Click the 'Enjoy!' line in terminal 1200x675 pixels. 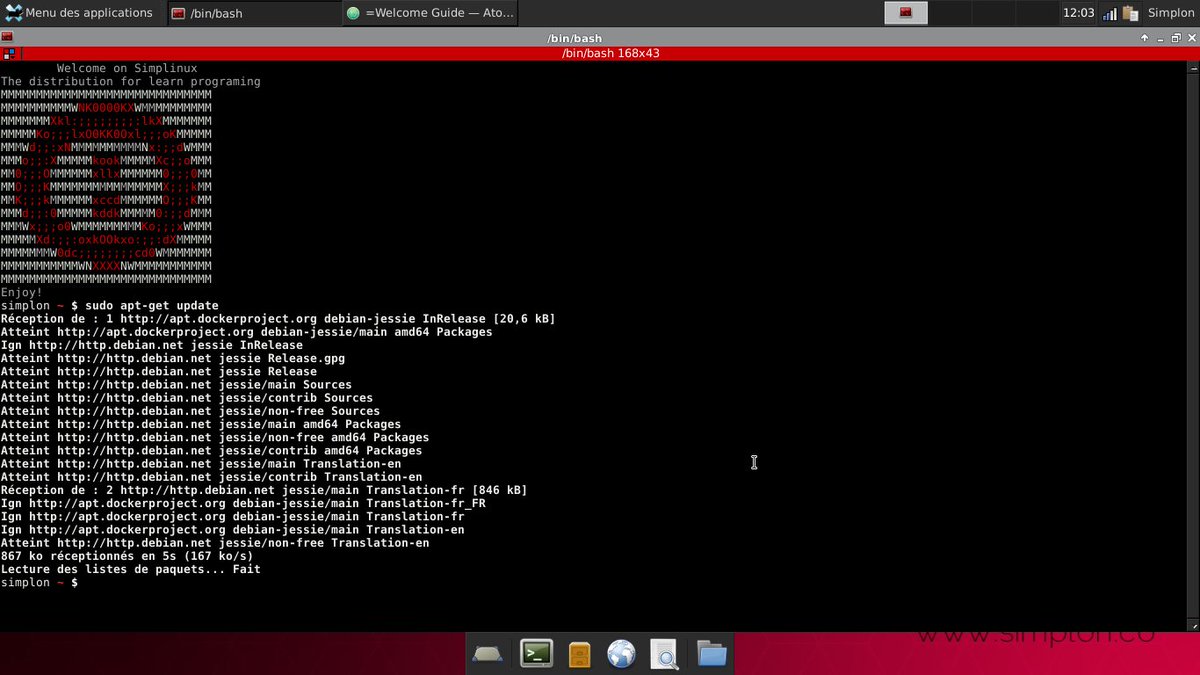point(21,292)
